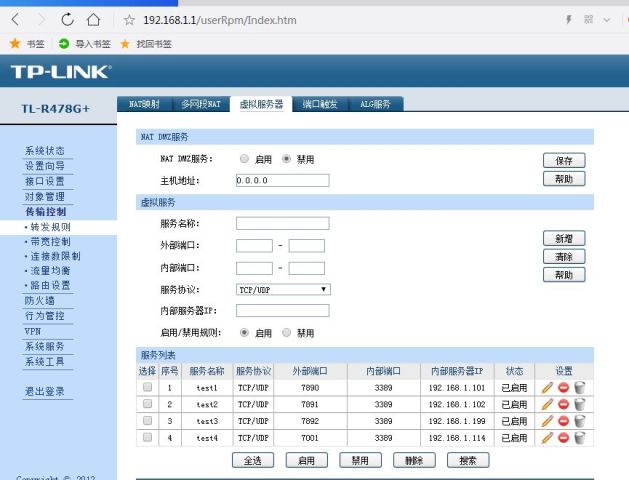The width and height of the screenshot is (629, 480).
Task: Open VPN in sidebar
Action: [x=33, y=331]
